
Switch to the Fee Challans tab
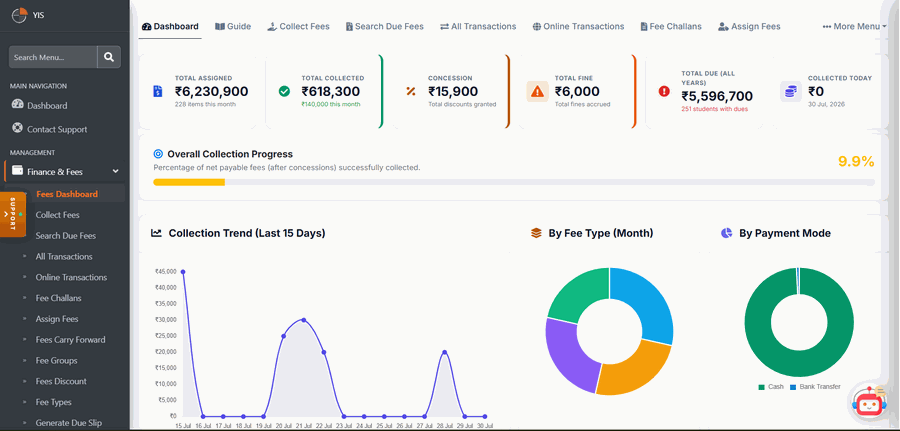click(x=671, y=26)
